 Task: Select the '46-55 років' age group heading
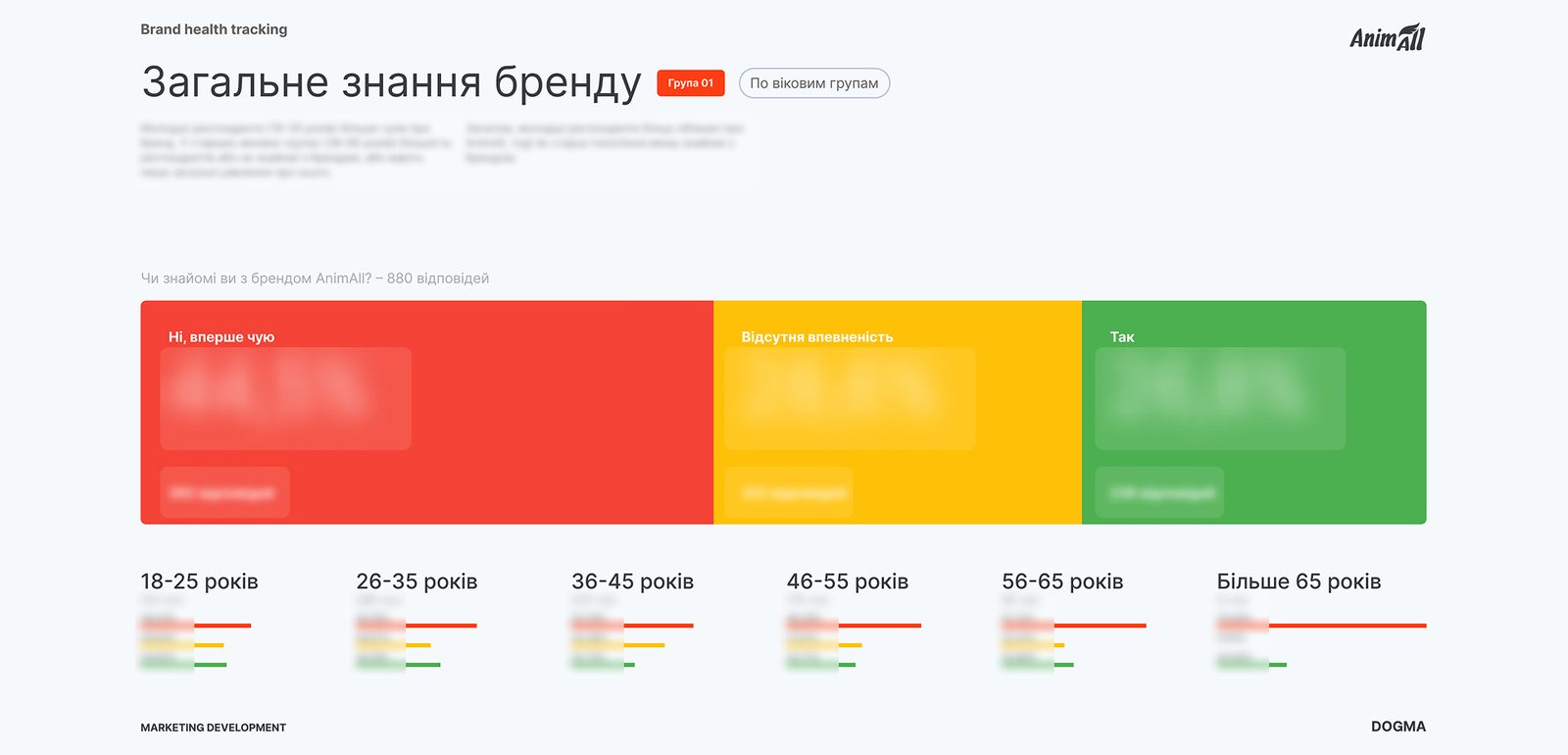pos(848,581)
